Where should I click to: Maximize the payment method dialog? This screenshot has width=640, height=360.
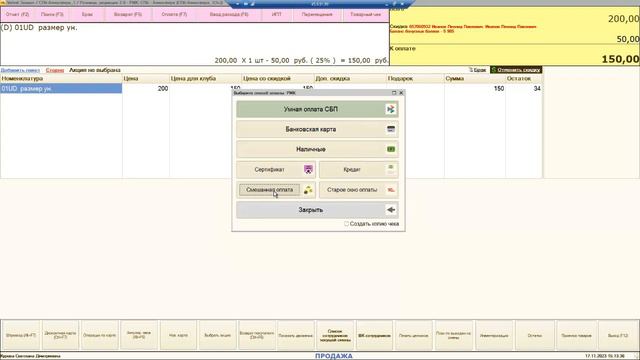pos(394,93)
